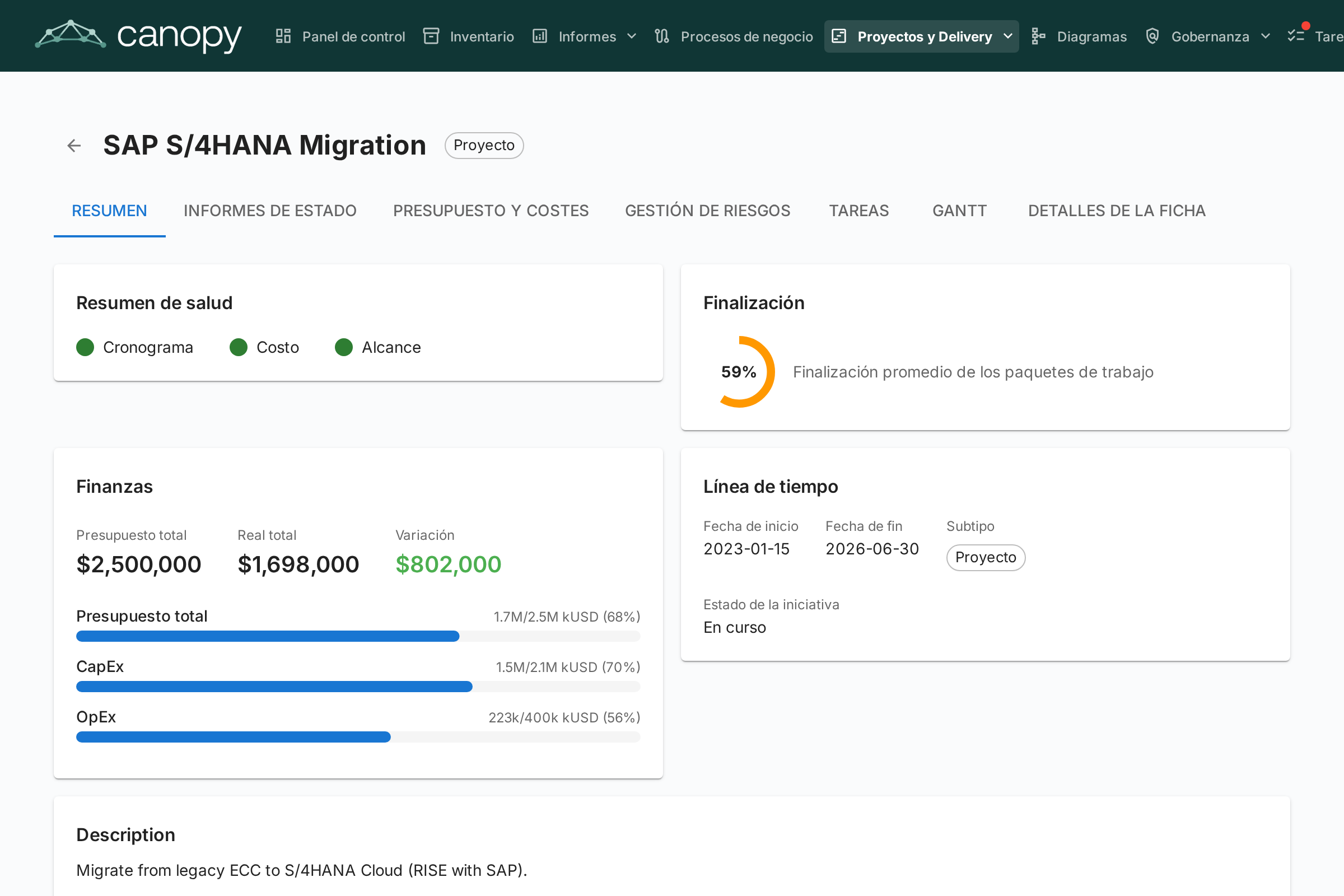Go back using the left arrow

74,146
